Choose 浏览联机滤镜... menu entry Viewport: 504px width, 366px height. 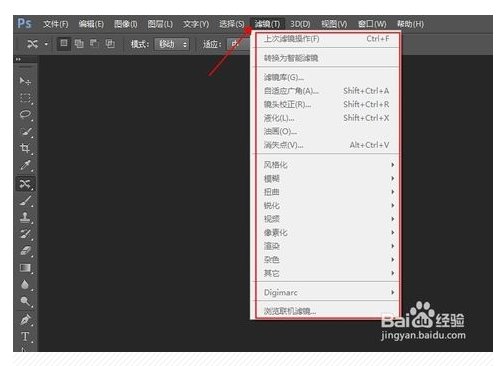(327, 311)
